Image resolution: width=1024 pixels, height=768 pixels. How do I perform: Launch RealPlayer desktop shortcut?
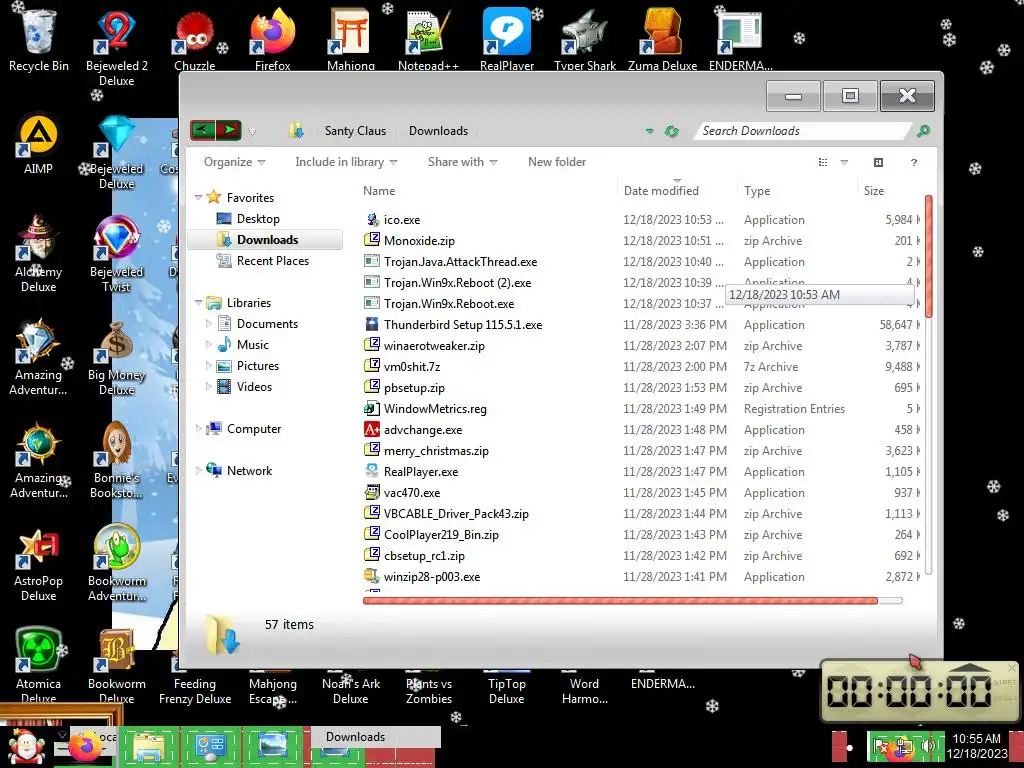click(x=507, y=39)
